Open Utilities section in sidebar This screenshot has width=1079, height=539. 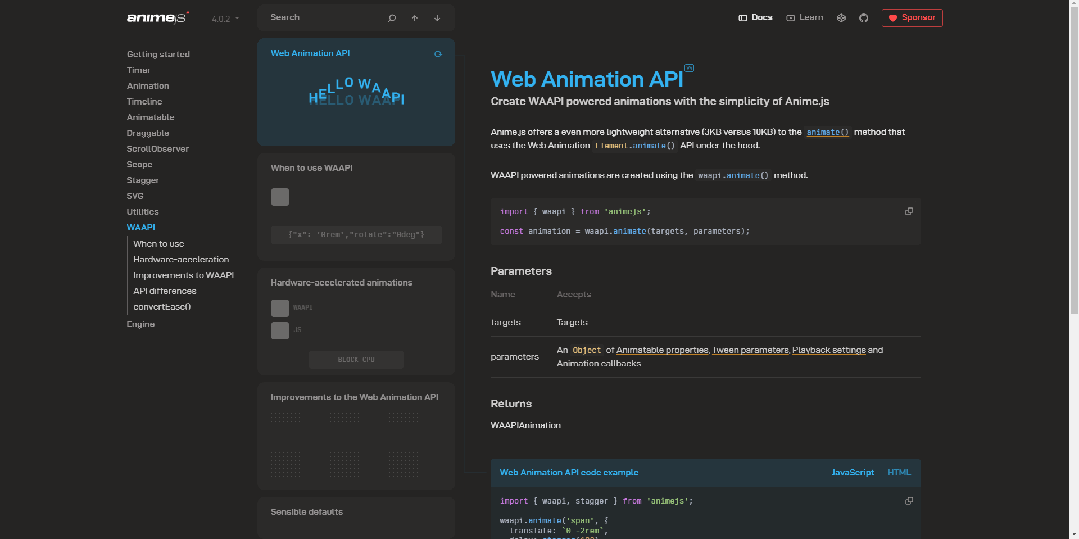click(142, 212)
